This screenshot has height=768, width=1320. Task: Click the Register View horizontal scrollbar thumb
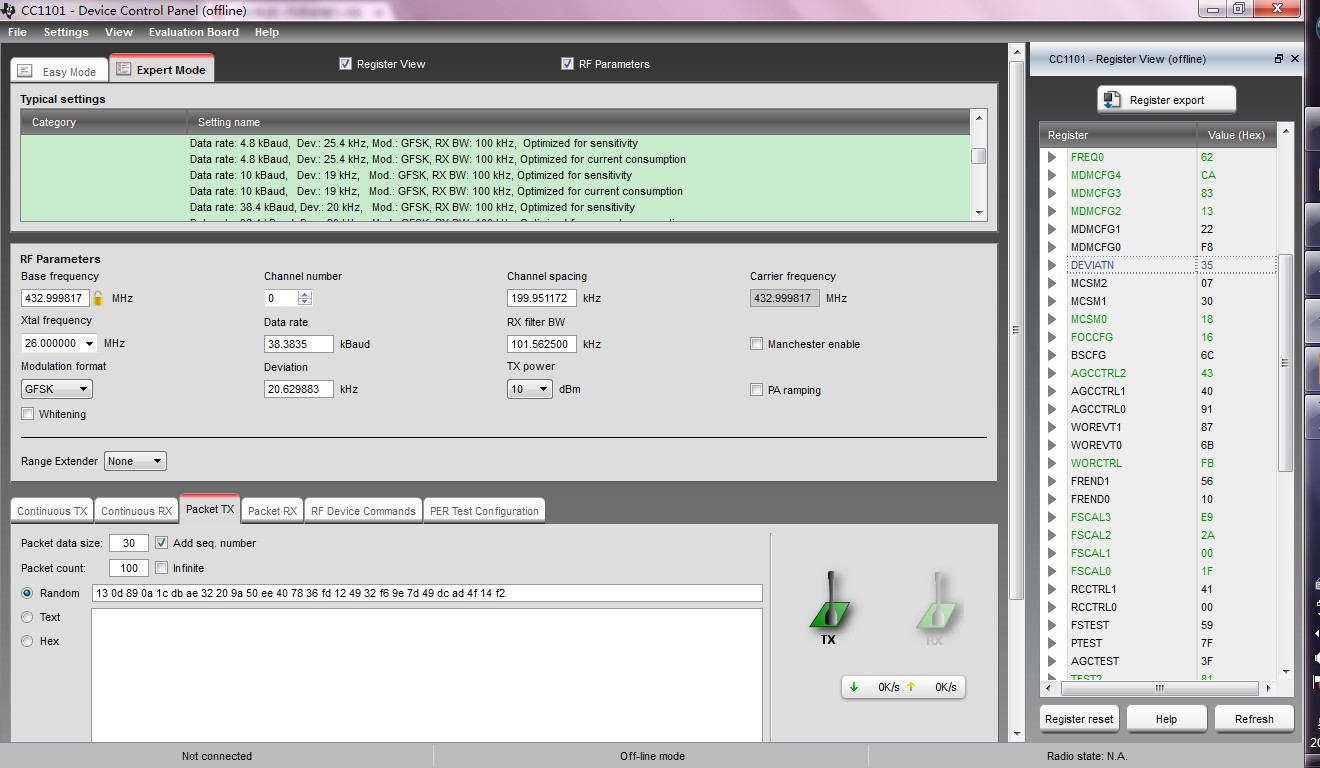[x=1160, y=688]
